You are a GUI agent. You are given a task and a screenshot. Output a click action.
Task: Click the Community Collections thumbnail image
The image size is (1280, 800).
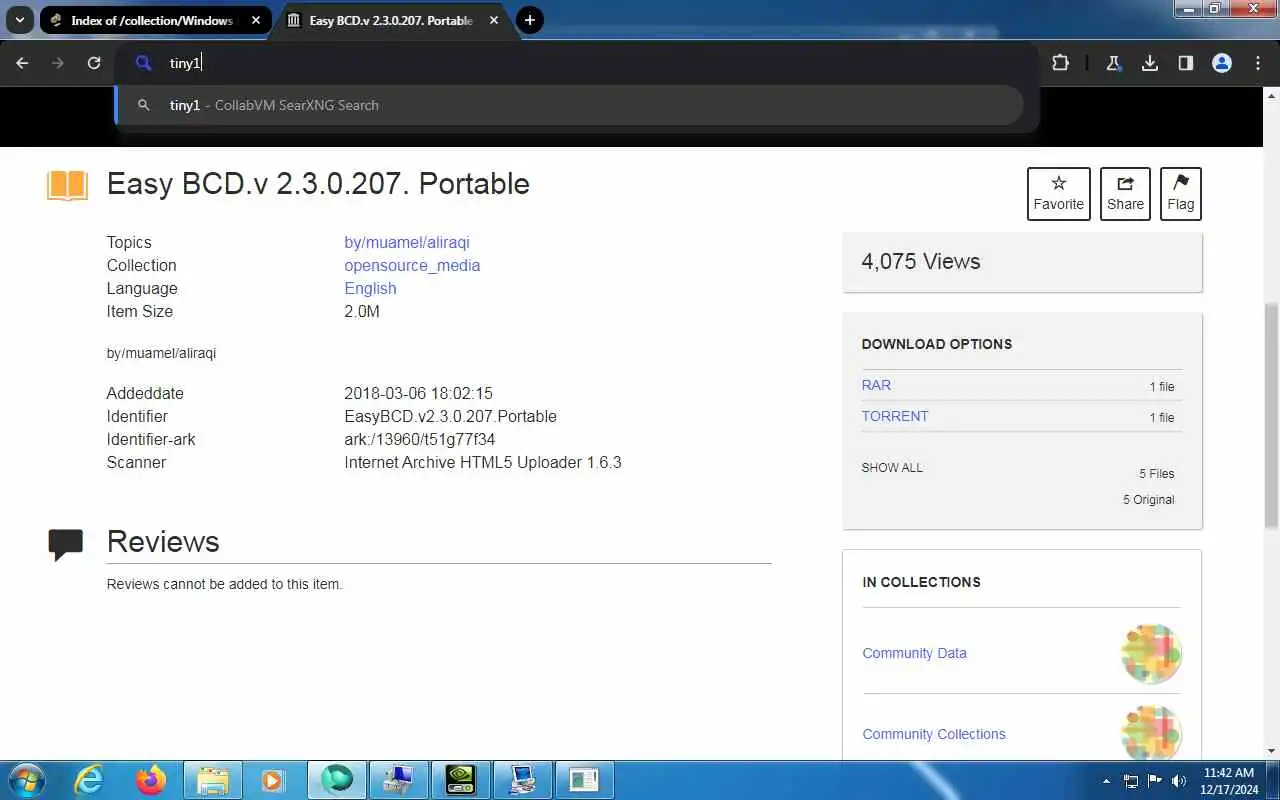click(x=1151, y=734)
